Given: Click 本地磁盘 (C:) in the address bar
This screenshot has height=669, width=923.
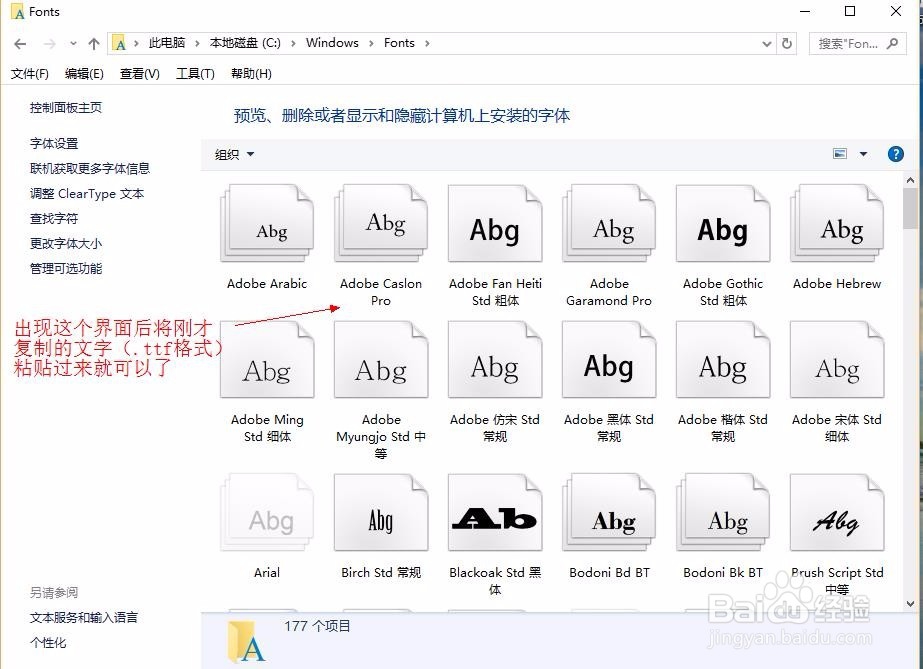Looking at the screenshot, I should click(x=245, y=43).
